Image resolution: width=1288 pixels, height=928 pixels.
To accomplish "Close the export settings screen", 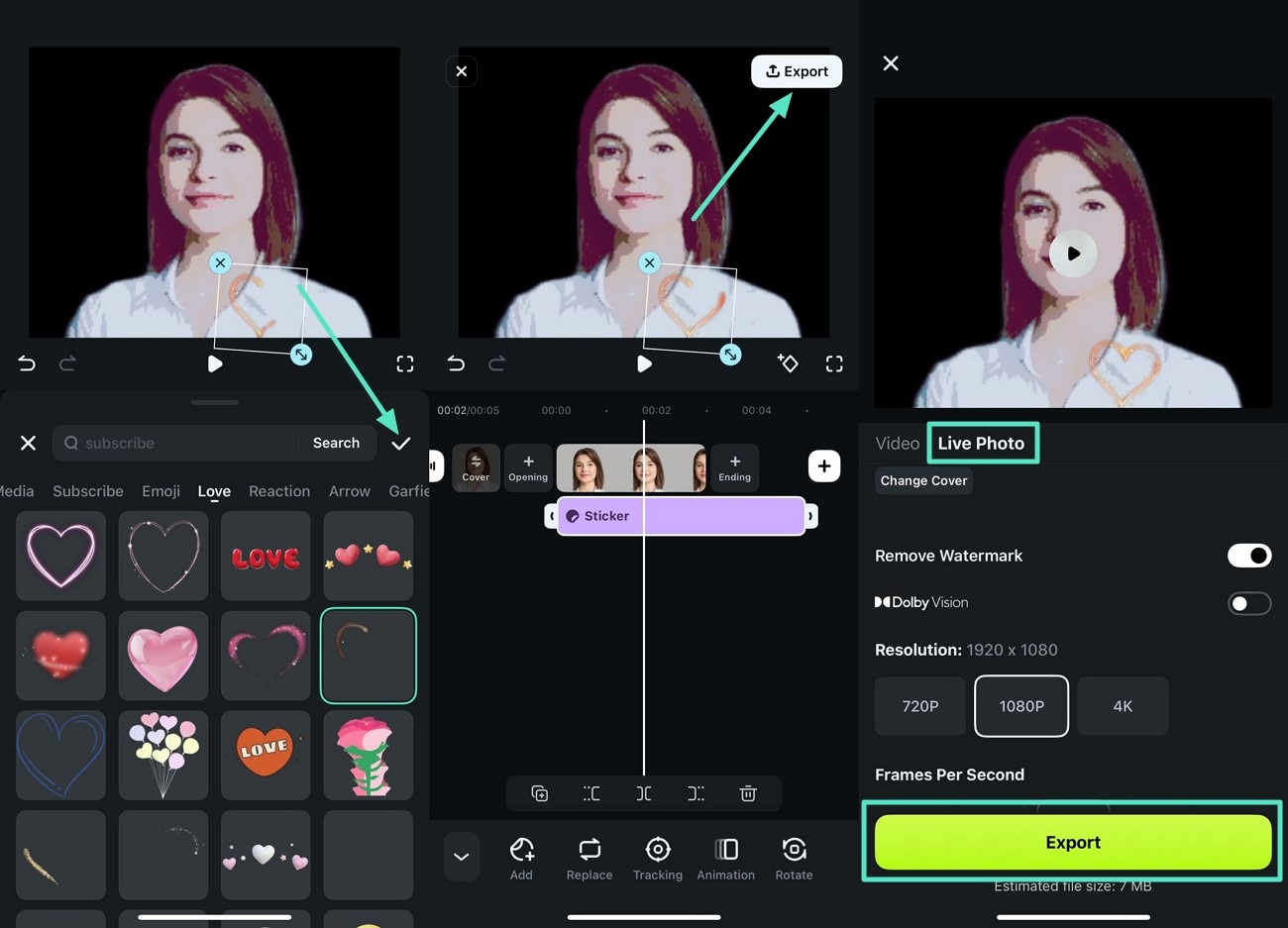I will [x=891, y=63].
